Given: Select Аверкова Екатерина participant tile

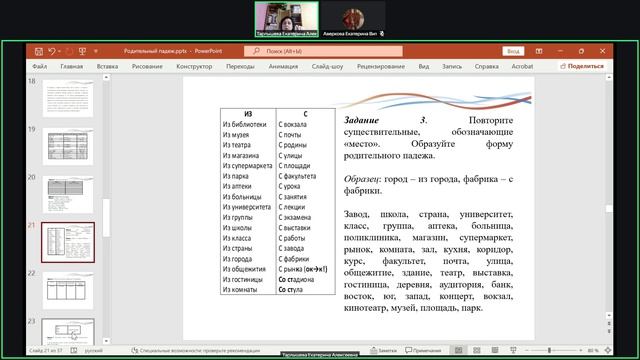Looking at the screenshot, I should coord(353,19).
